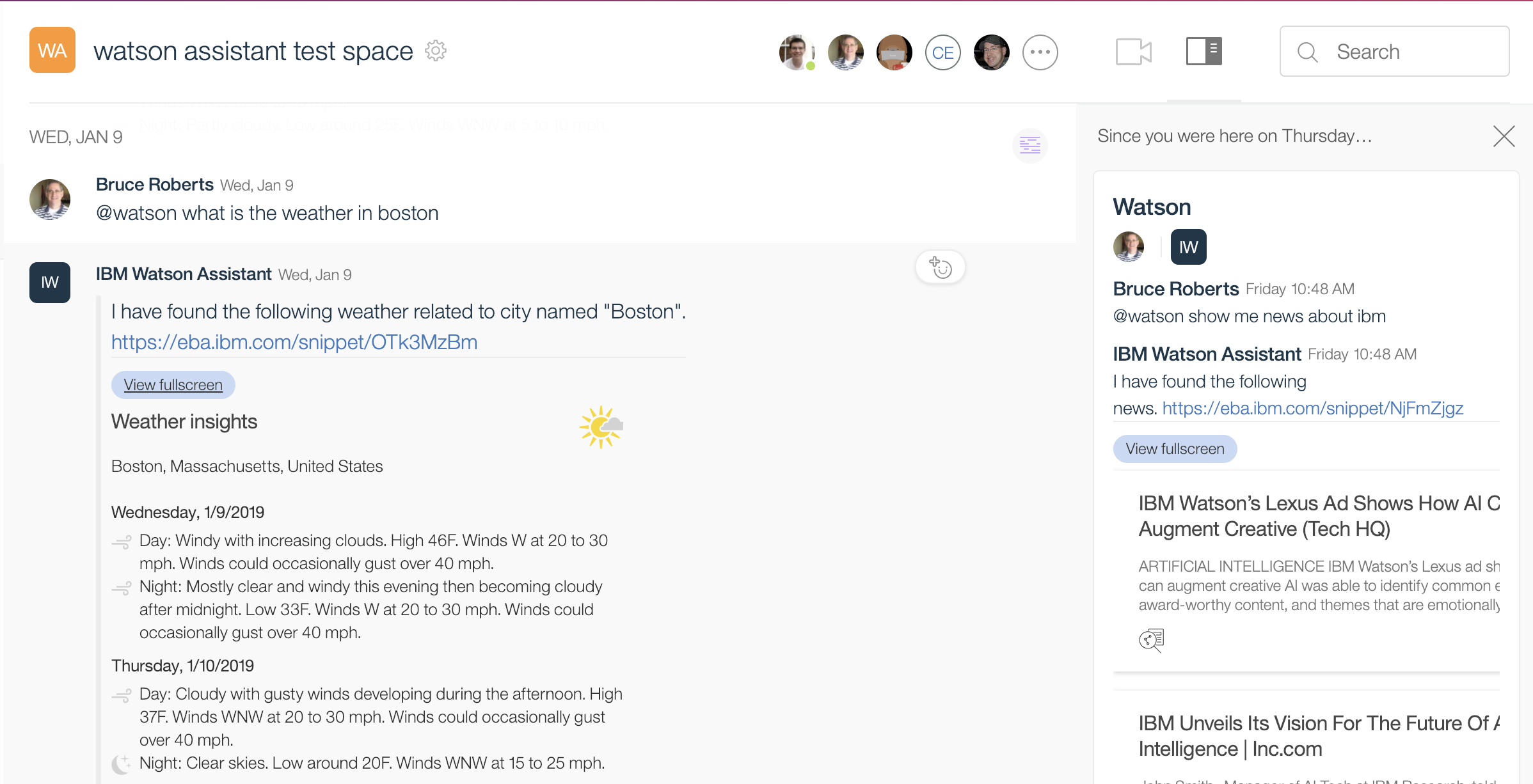Image resolution: width=1533 pixels, height=784 pixels.
Task: Click the IW avatar in Watson panel
Action: [1188, 247]
